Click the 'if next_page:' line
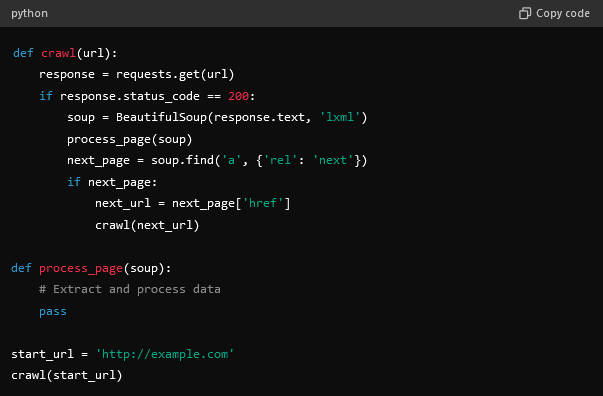Viewport: 603px width, 396px height. [112, 182]
